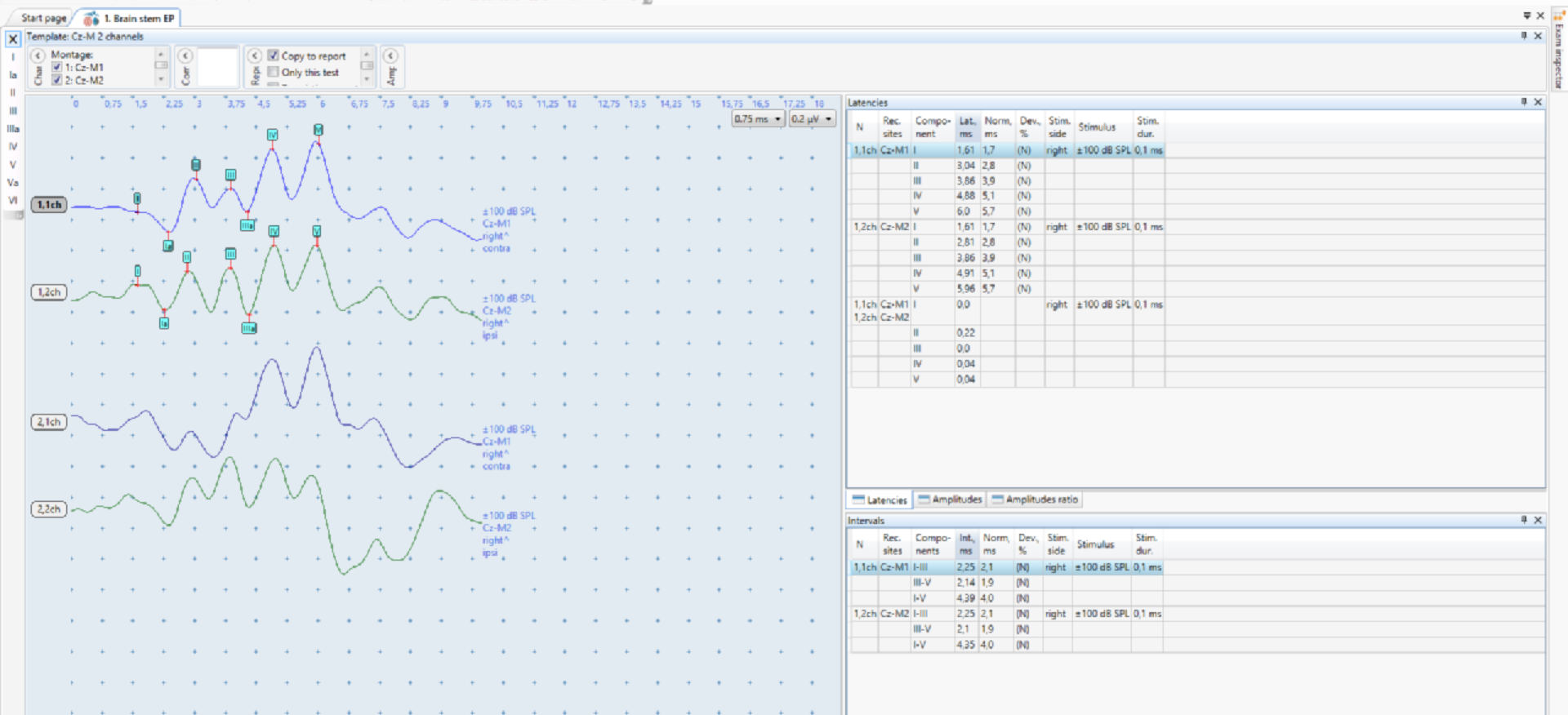Viewport: 1568px width, 715px height.
Task: Toggle montage channel 1: Cz-M1 checkbox
Action: tap(57, 67)
